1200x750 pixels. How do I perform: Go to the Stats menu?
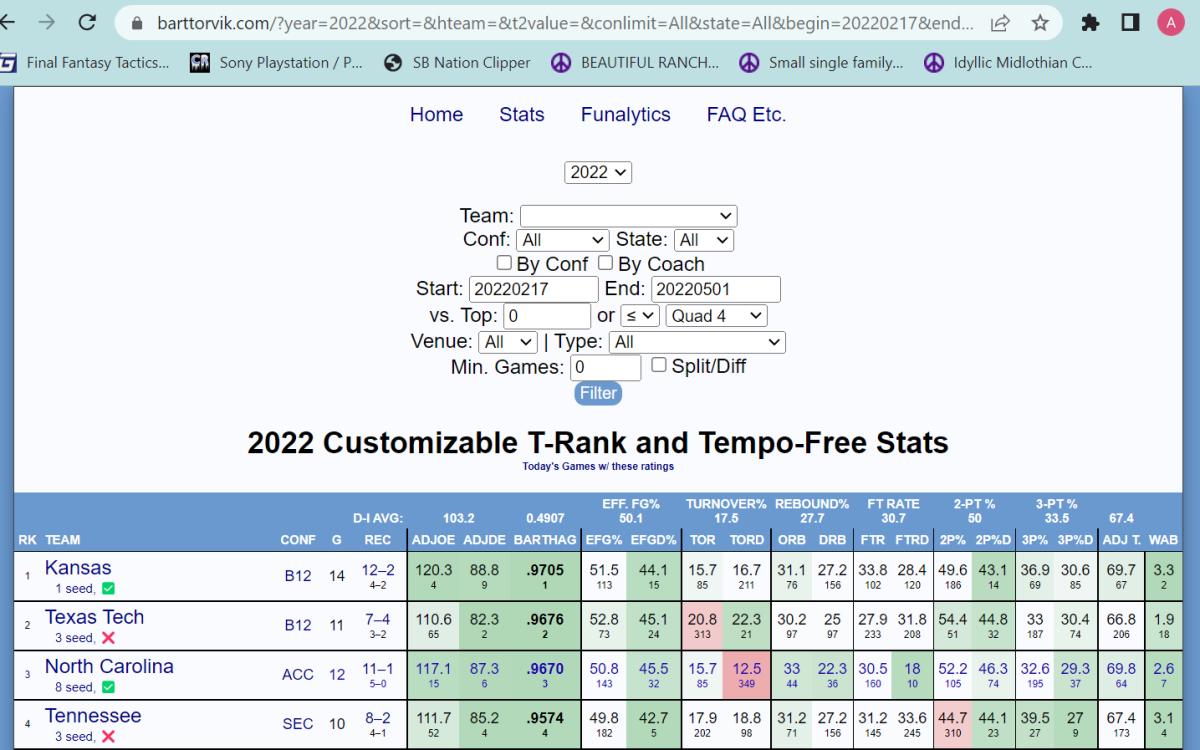click(521, 114)
